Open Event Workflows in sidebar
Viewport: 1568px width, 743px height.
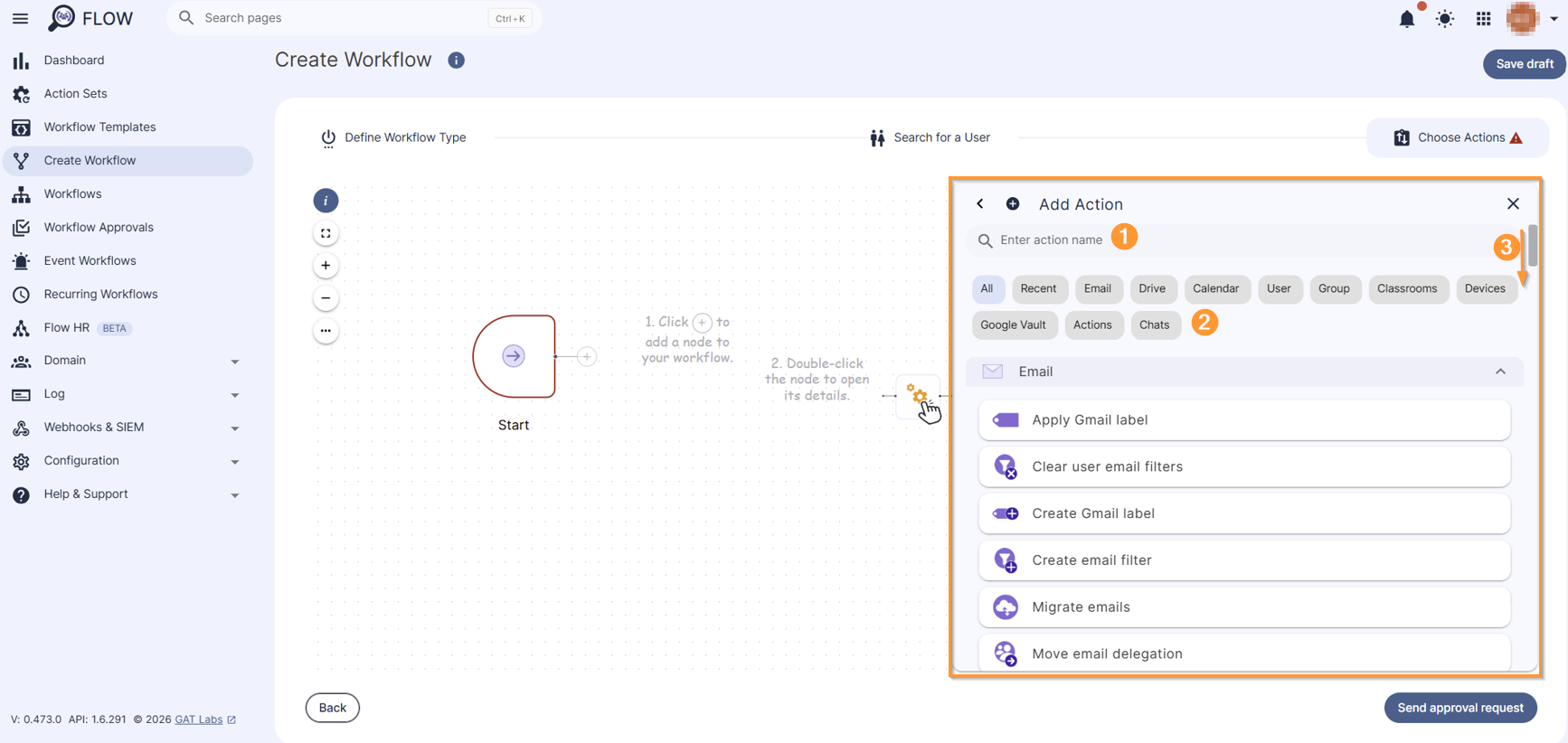[x=127, y=261]
